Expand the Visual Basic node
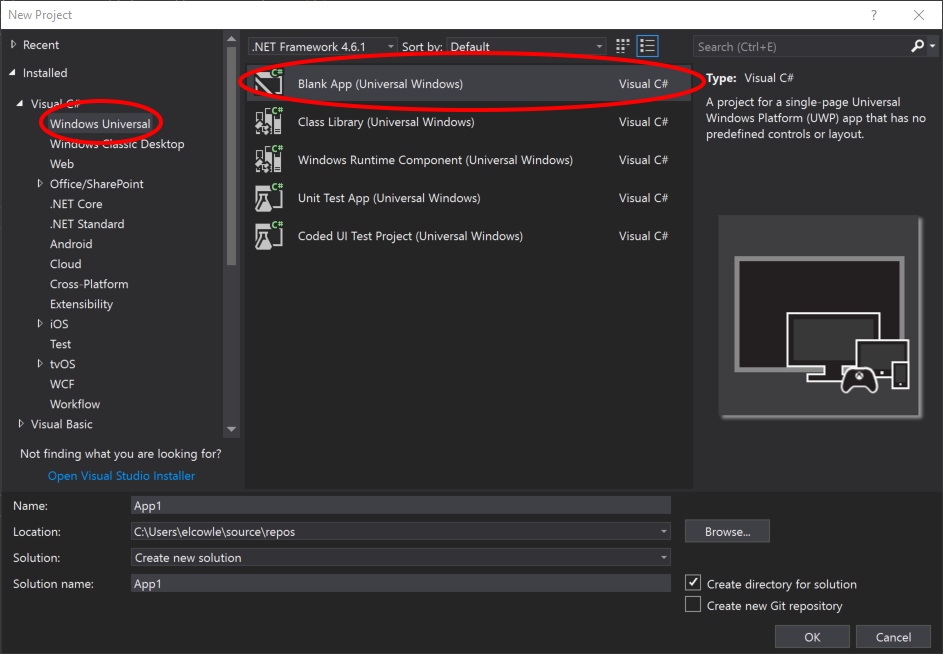The width and height of the screenshot is (943, 654). tap(22, 423)
